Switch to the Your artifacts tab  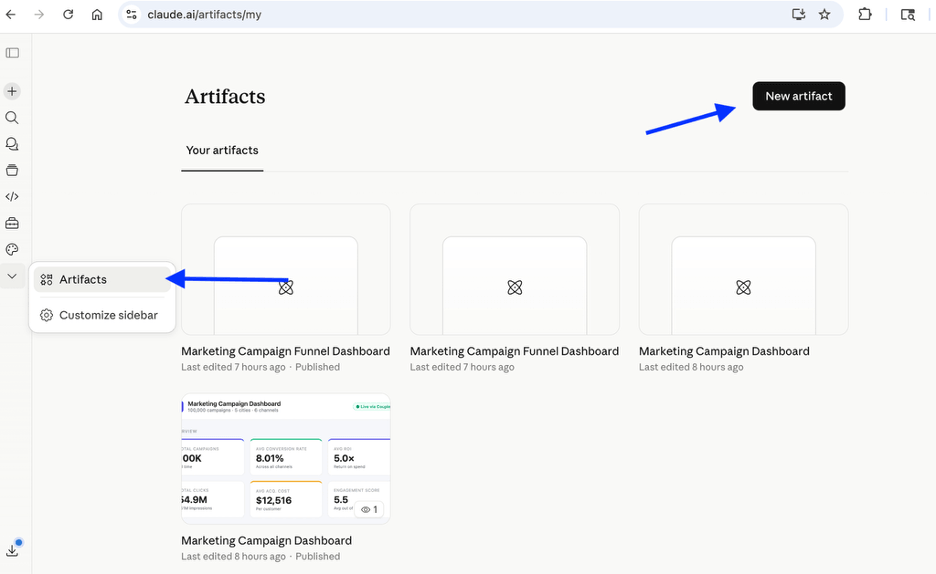tap(222, 150)
